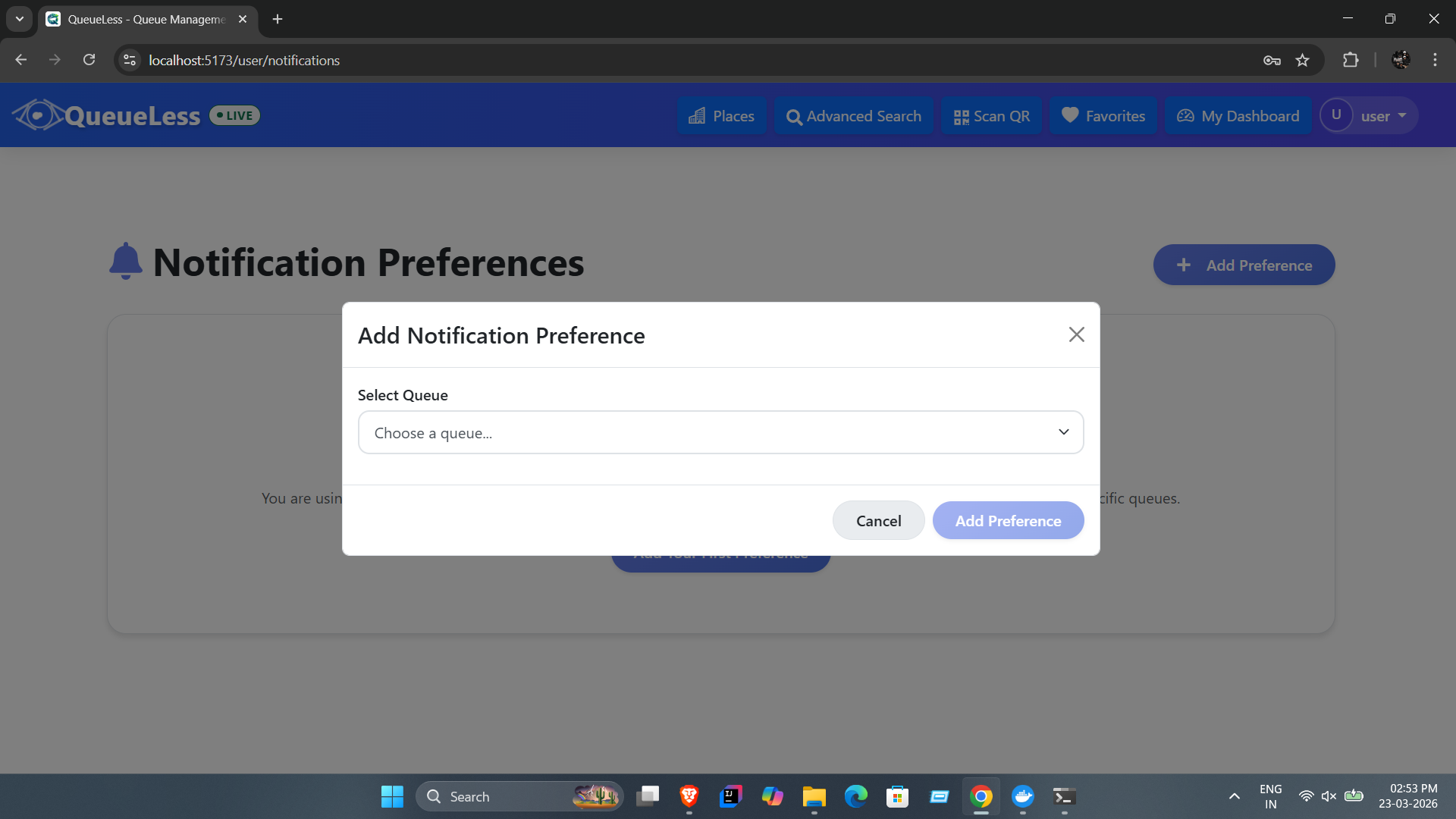Close the Add Notification Preference dialog
1456x819 pixels.
point(1076,334)
